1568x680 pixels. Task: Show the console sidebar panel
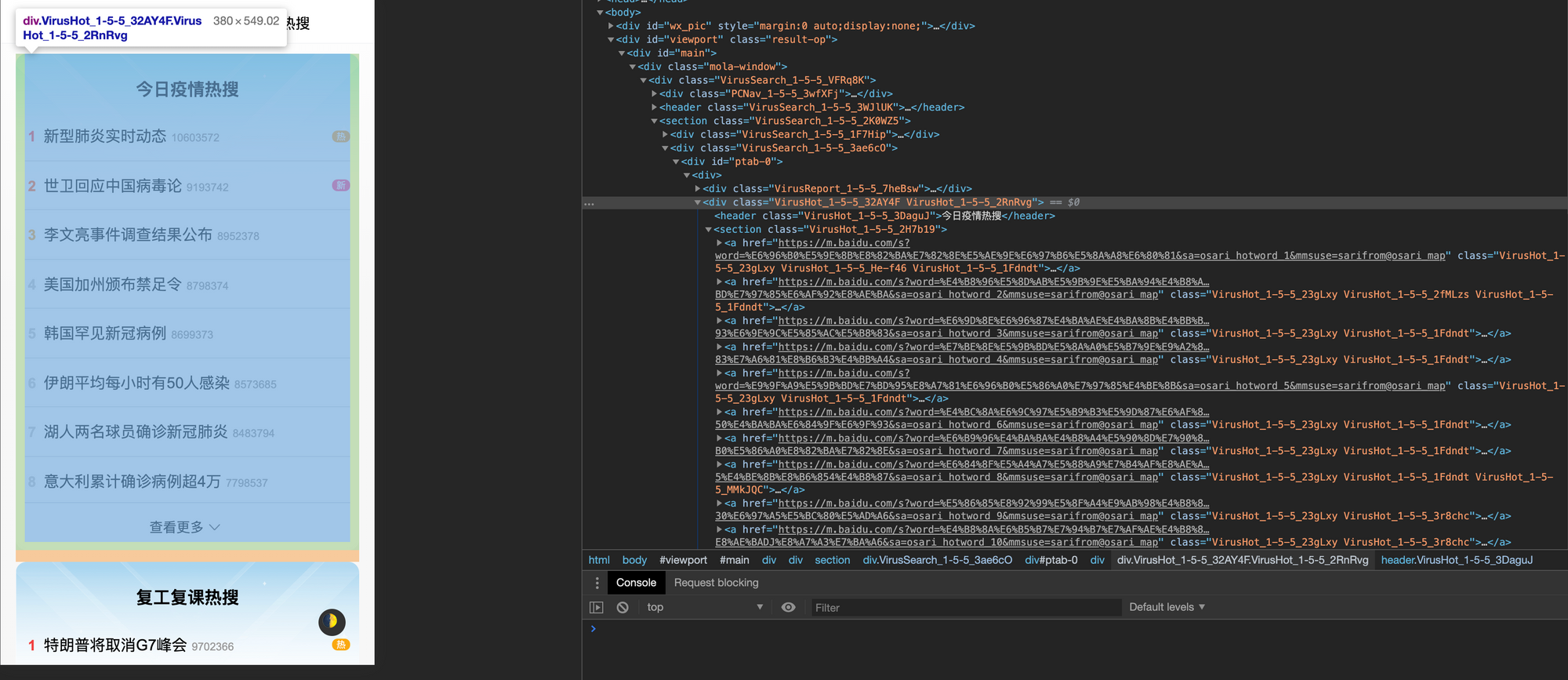[x=597, y=607]
